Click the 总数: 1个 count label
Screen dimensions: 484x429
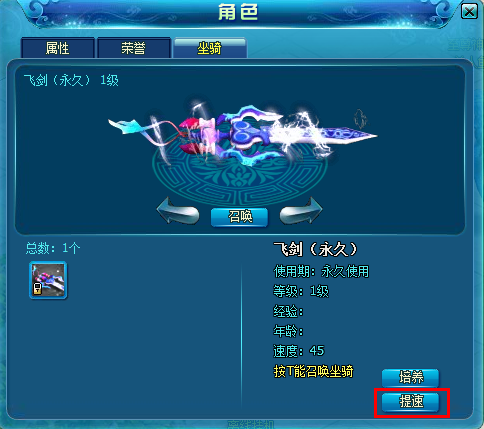tap(53, 248)
